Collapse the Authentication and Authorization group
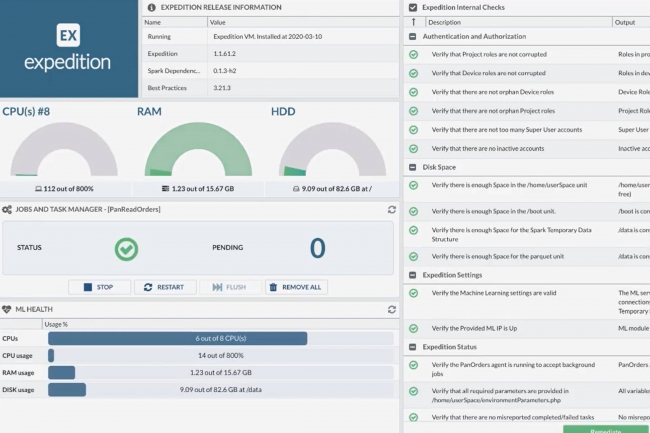The image size is (650, 433). (412, 37)
